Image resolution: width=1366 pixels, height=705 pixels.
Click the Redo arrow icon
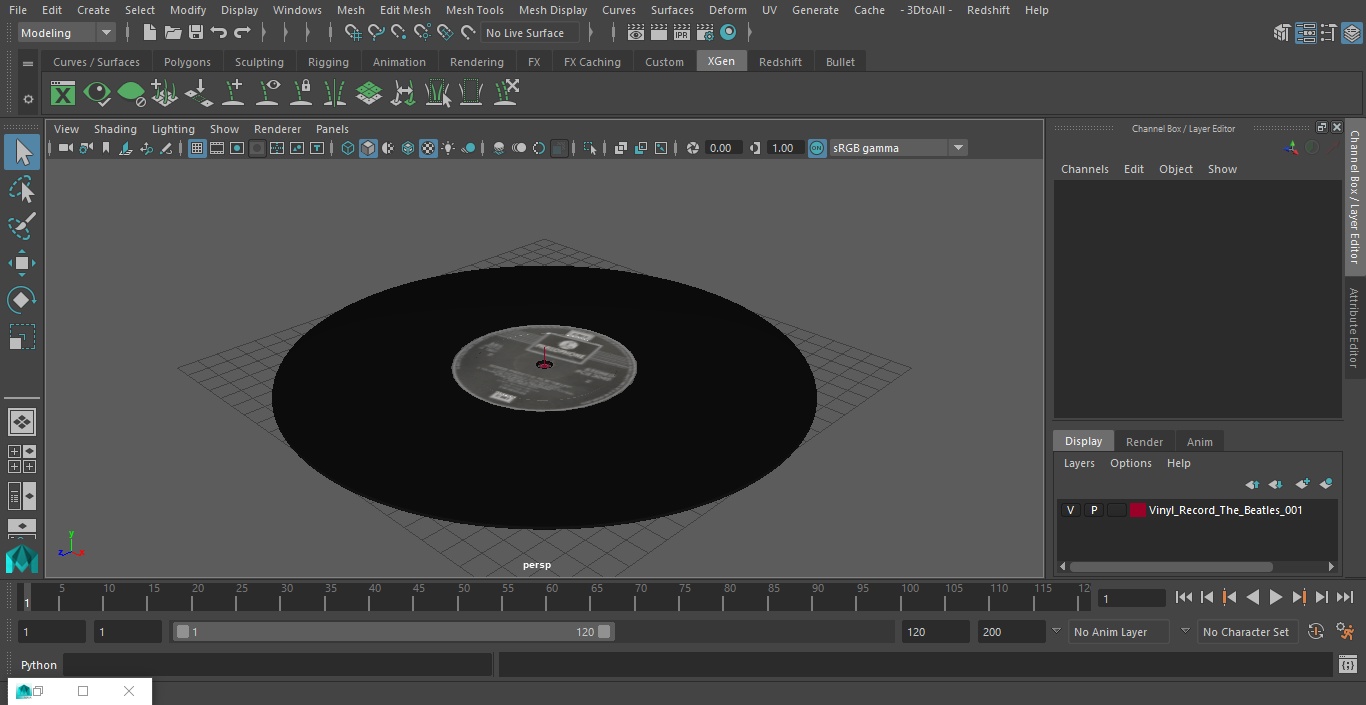tap(242, 33)
